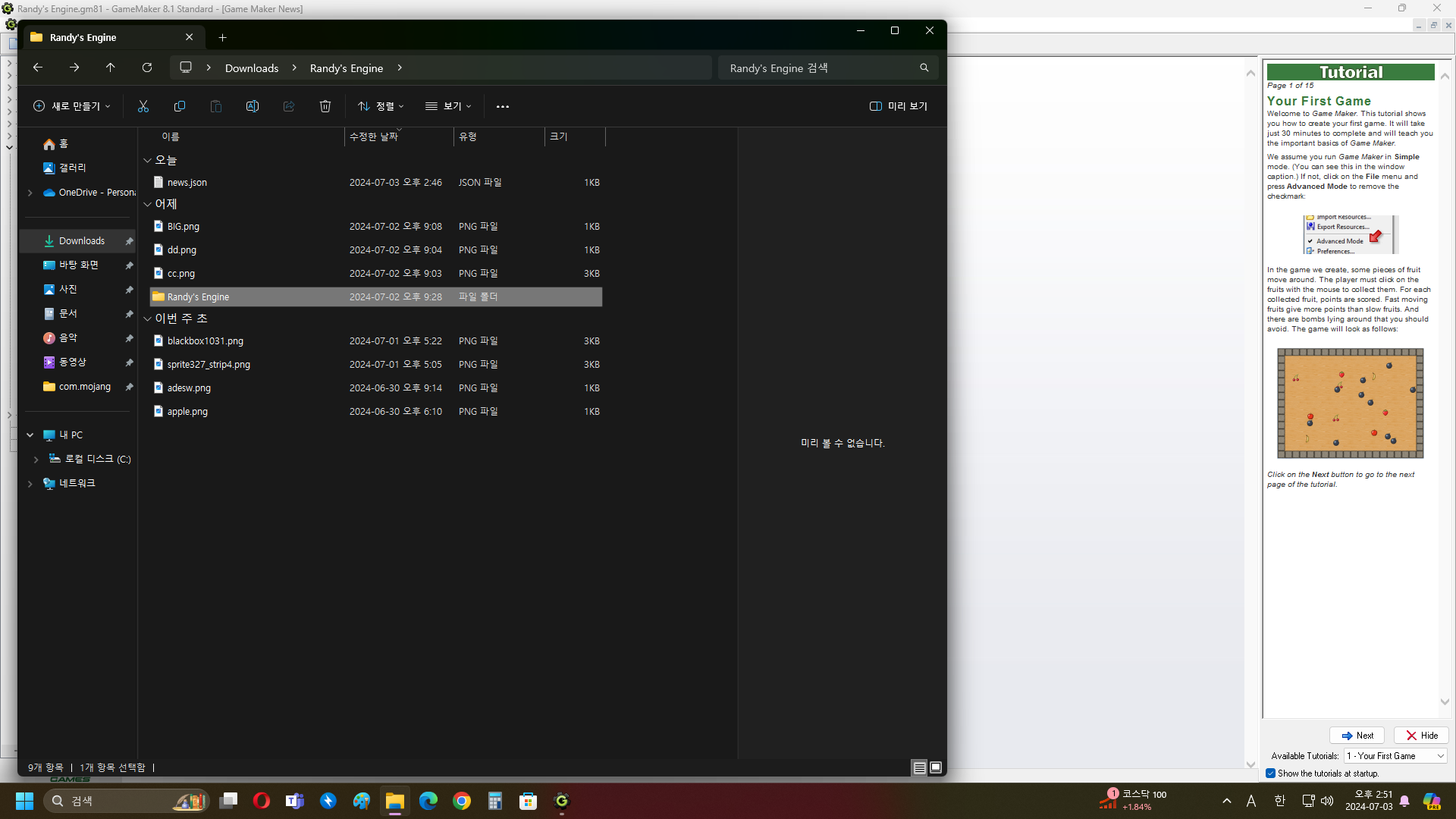
Task: Switch to details view in status bar
Action: pyautogui.click(x=919, y=767)
